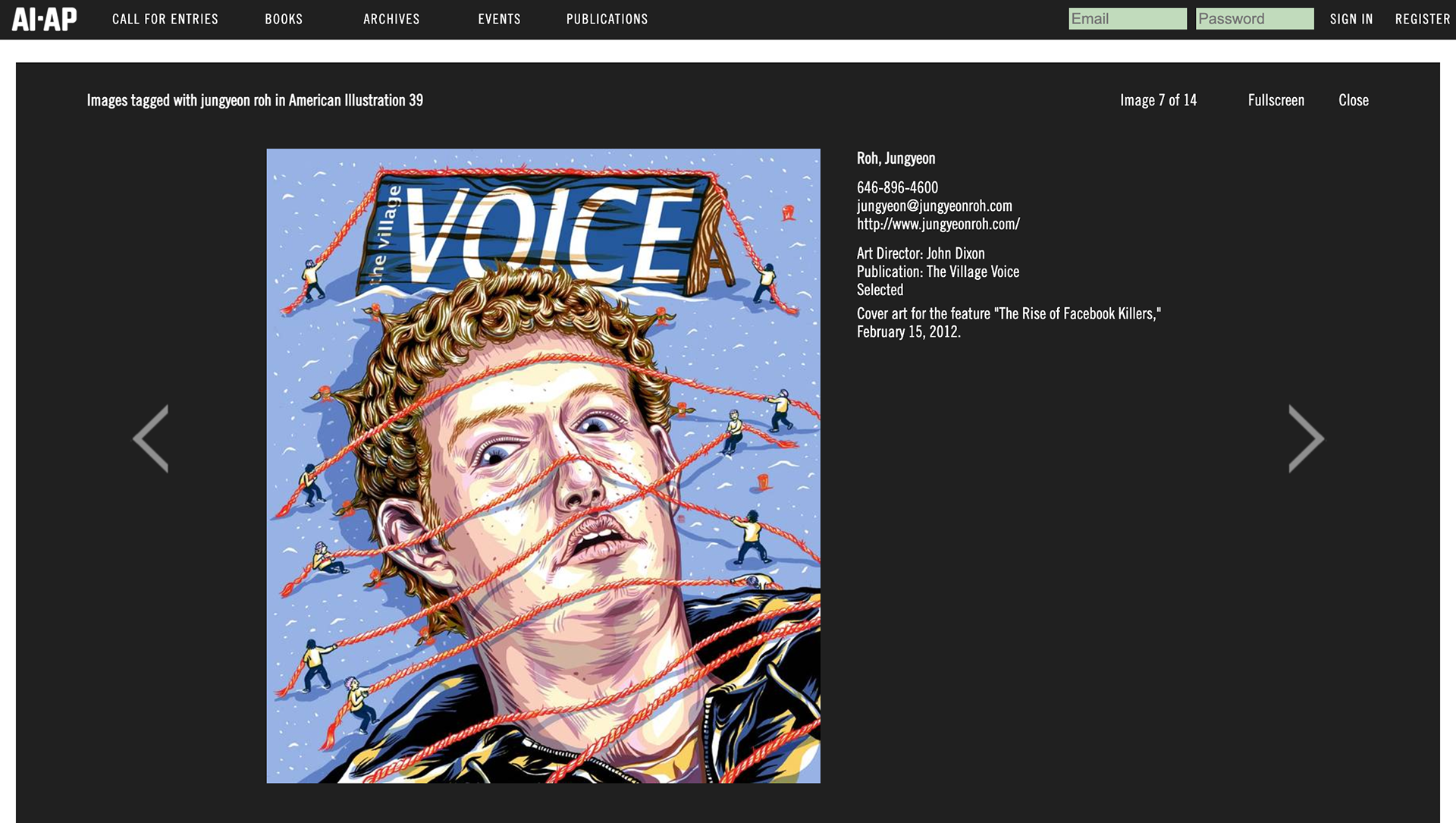The width and height of the screenshot is (1456, 823).
Task: Click the 'Images tagged with jungyeon roh' heading
Action: (255, 100)
